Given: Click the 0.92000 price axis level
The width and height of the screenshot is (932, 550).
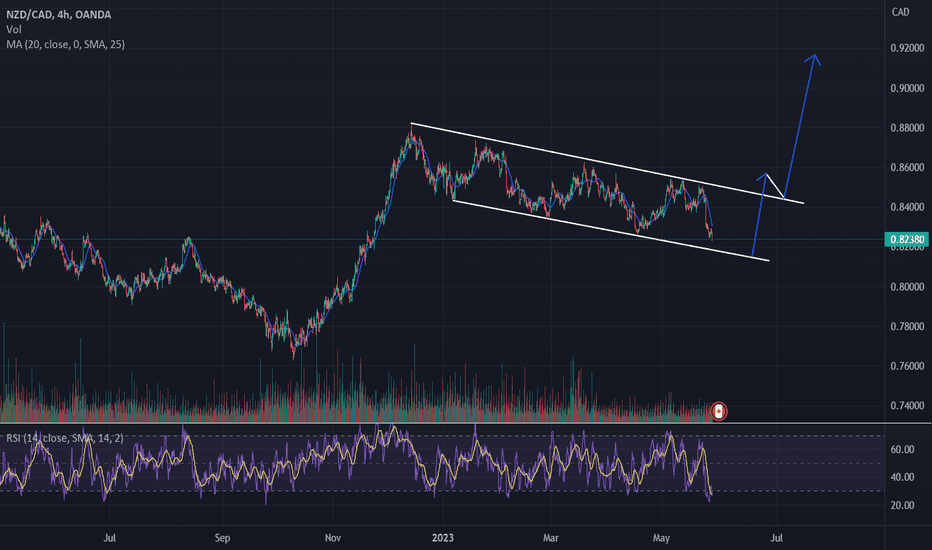Looking at the screenshot, I should coord(907,48).
